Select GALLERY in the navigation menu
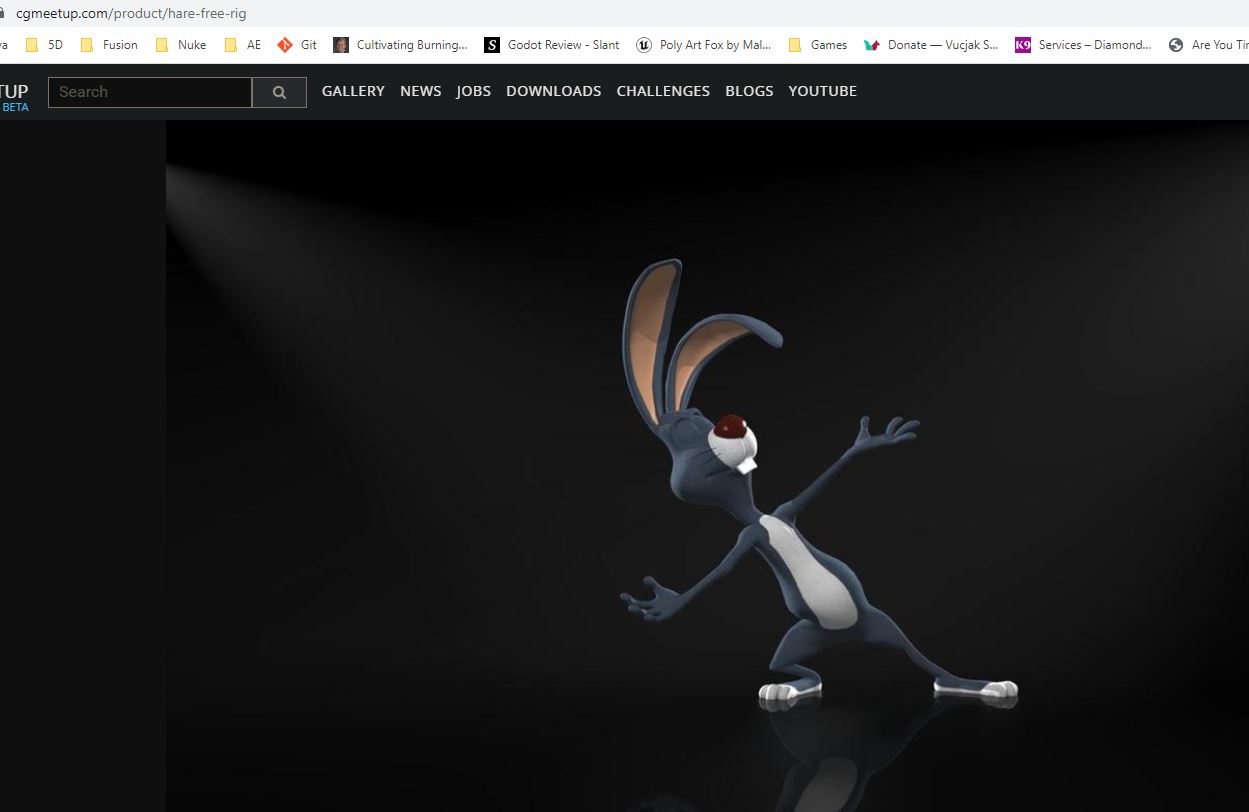 point(352,91)
